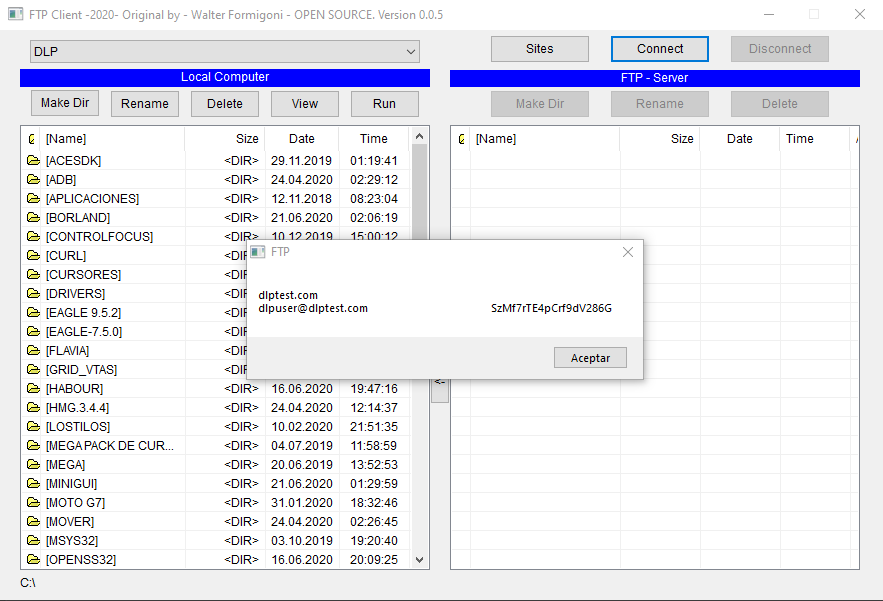Click the MOVER folder icon
The image size is (883, 601).
[33, 522]
